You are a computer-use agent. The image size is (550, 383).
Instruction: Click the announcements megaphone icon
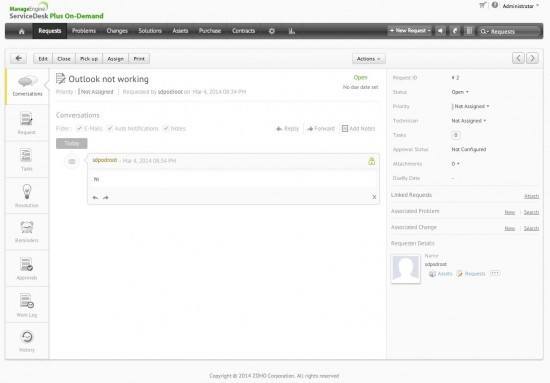440,31
